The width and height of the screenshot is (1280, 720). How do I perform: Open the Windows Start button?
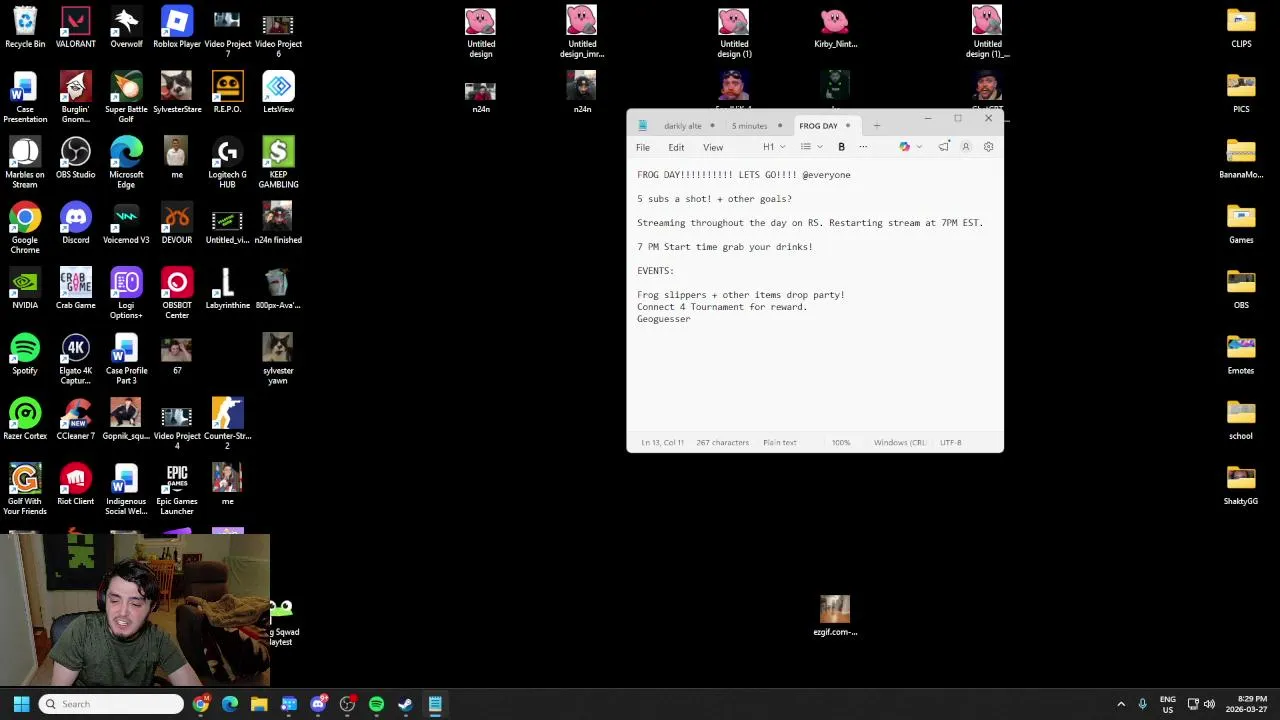pos(21,704)
